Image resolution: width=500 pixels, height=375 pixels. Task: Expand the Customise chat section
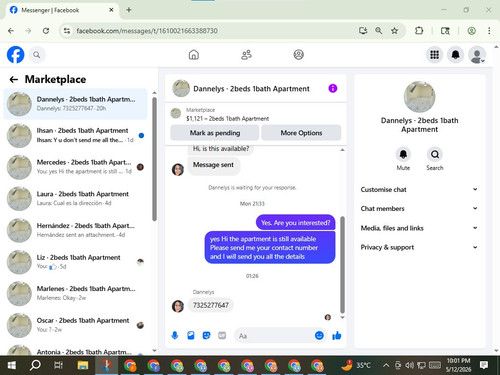tap(419, 189)
